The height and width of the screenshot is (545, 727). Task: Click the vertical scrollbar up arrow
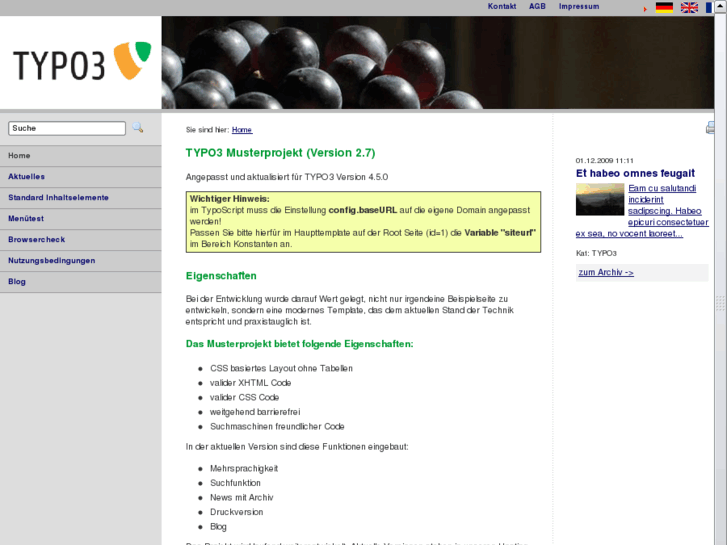(x=721, y=6)
